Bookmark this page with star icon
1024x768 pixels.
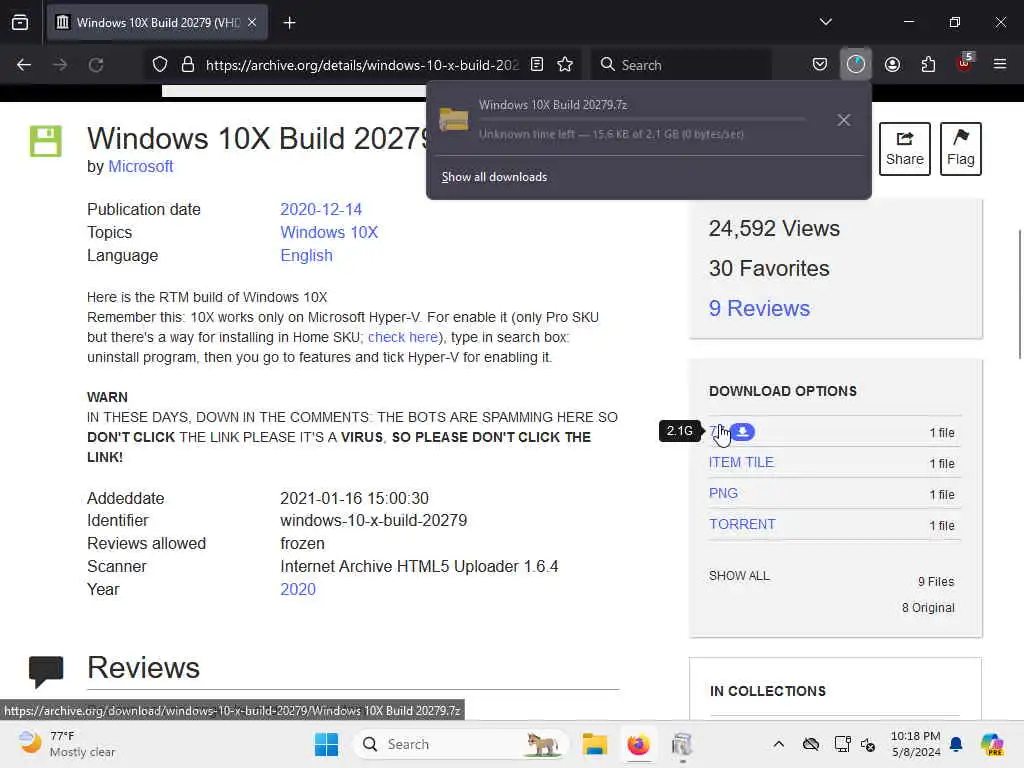coord(565,65)
